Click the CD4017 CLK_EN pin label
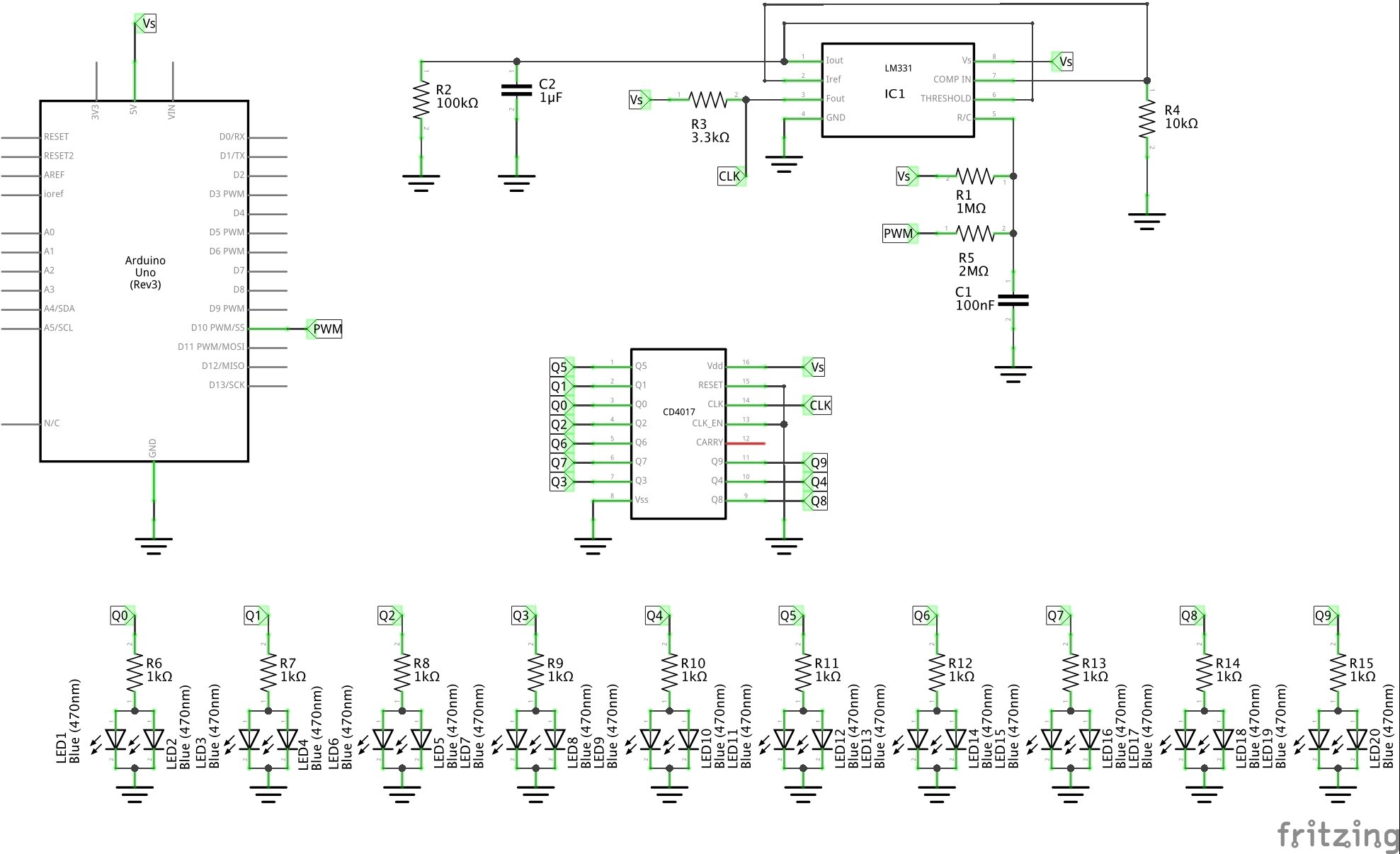Screen dimensions: 1400x854 coord(707,423)
